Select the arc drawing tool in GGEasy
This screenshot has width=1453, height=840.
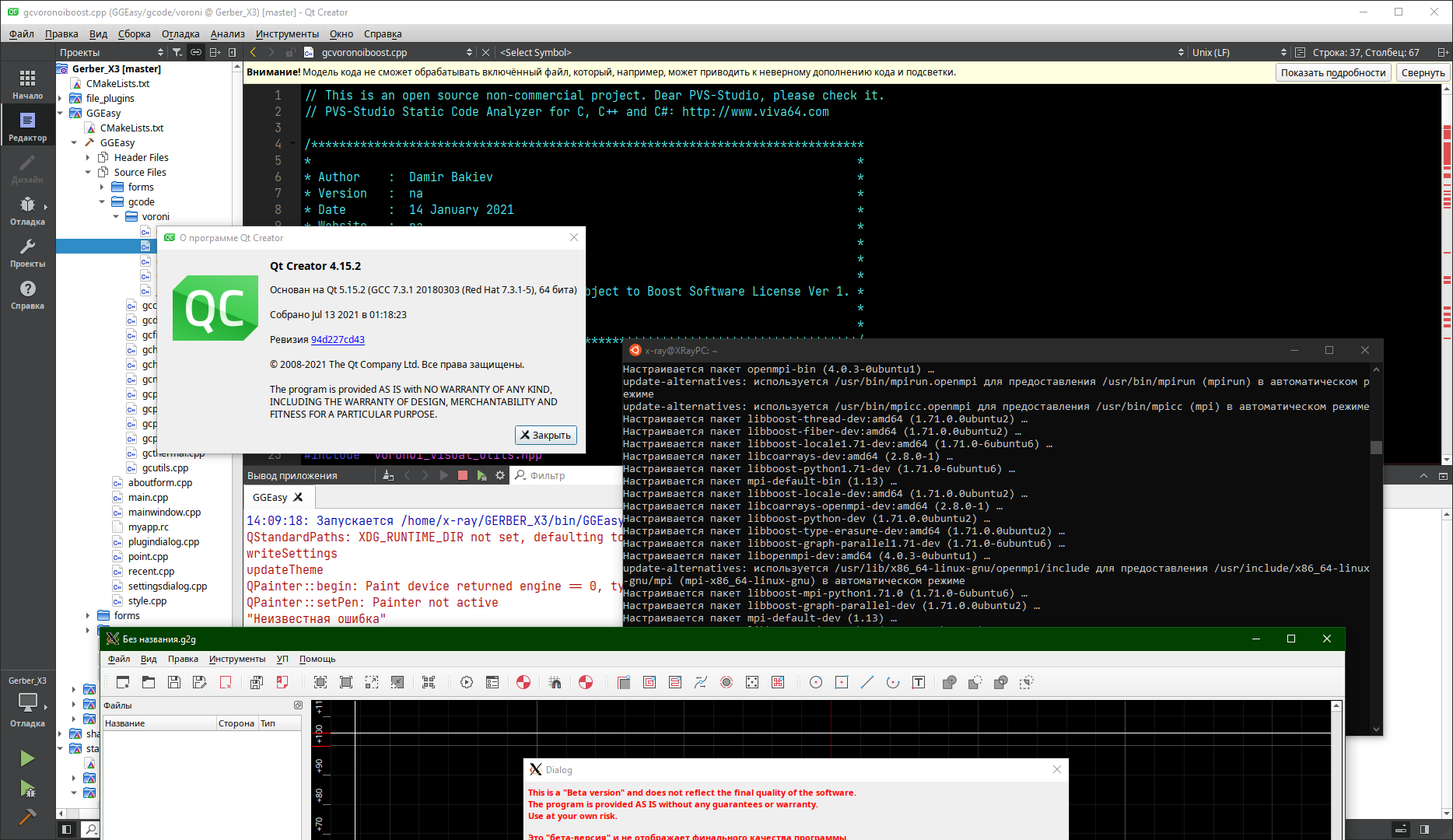click(x=893, y=682)
